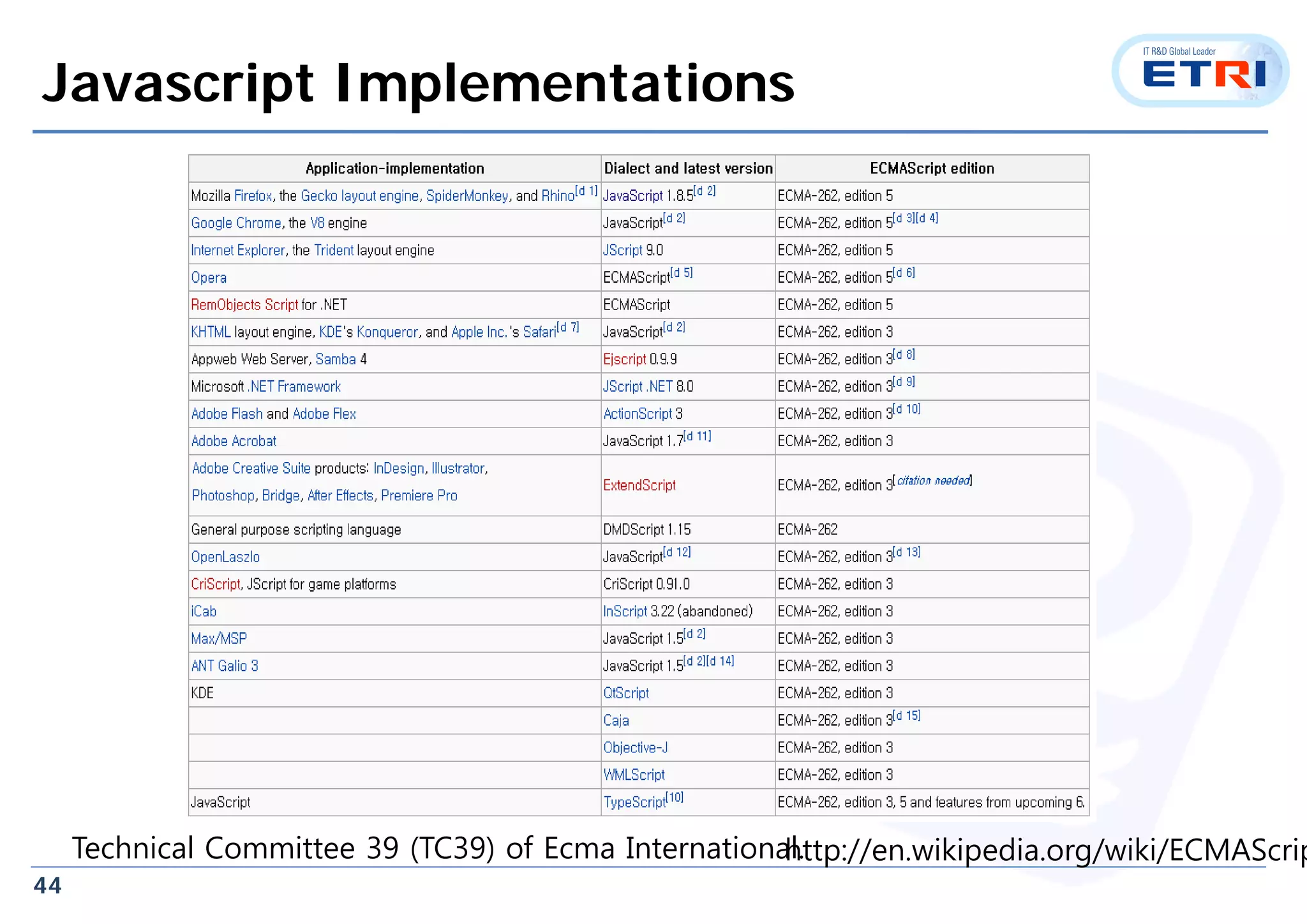Click the ANT Galio 3 link
1307x924 pixels.
tap(225, 666)
